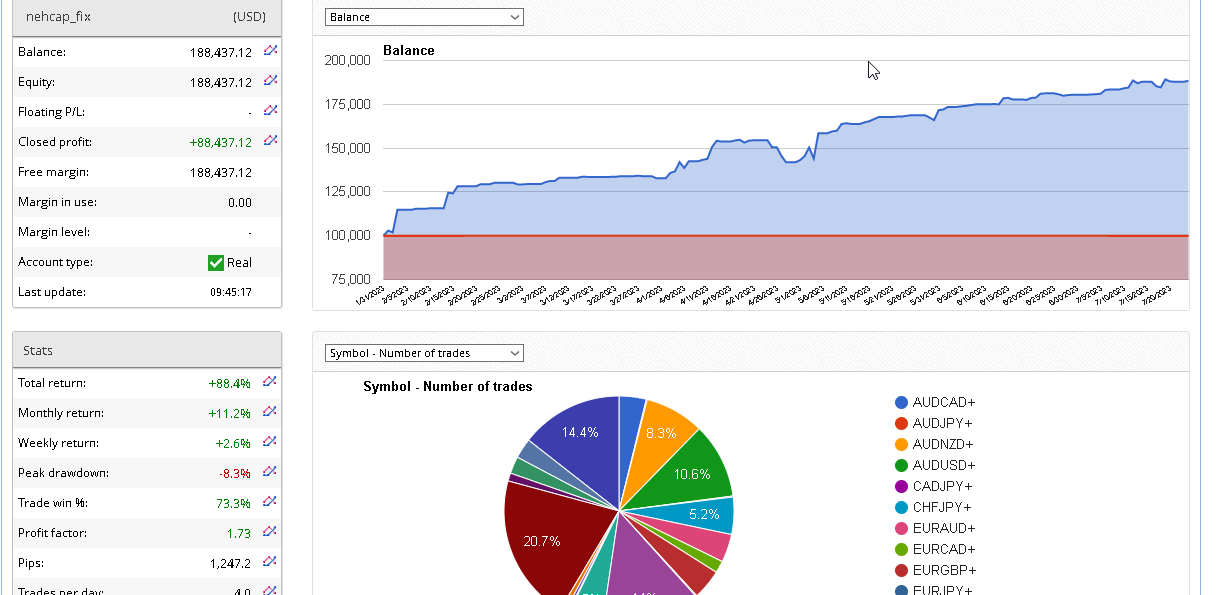The height and width of the screenshot is (595, 1227).
Task: Toggle the AUDUSD+ legend entry
Action: coord(943,465)
